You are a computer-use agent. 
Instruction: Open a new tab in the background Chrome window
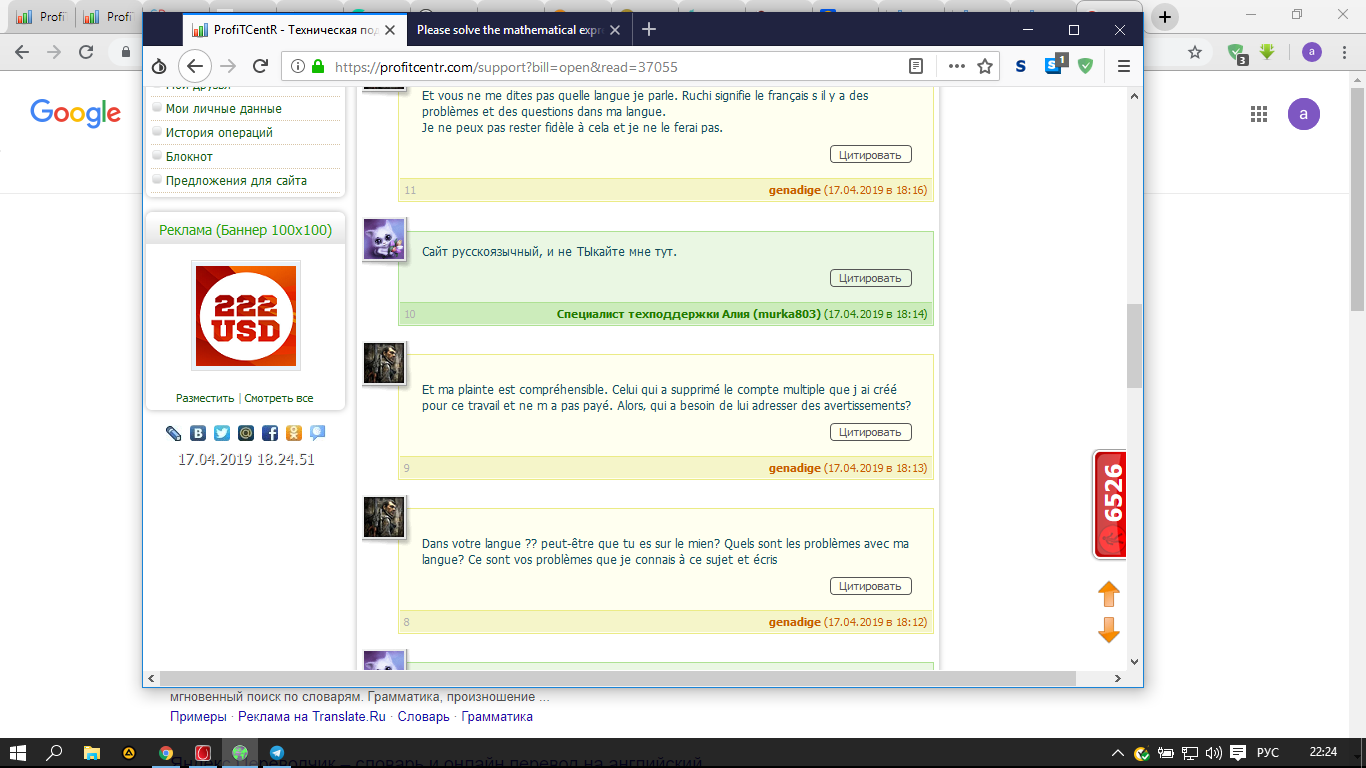(x=1165, y=16)
